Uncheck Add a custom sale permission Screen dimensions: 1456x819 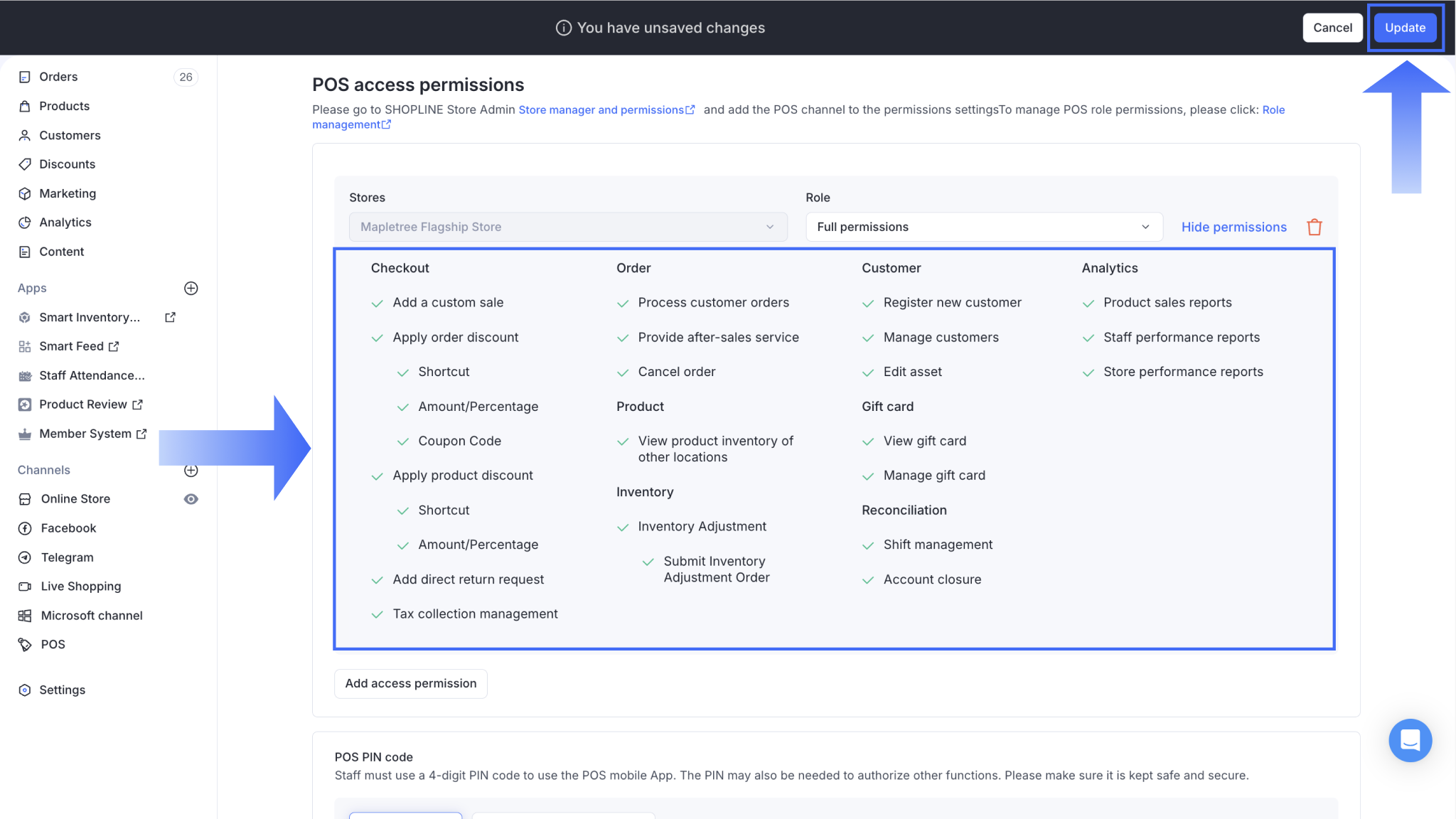(x=378, y=304)
